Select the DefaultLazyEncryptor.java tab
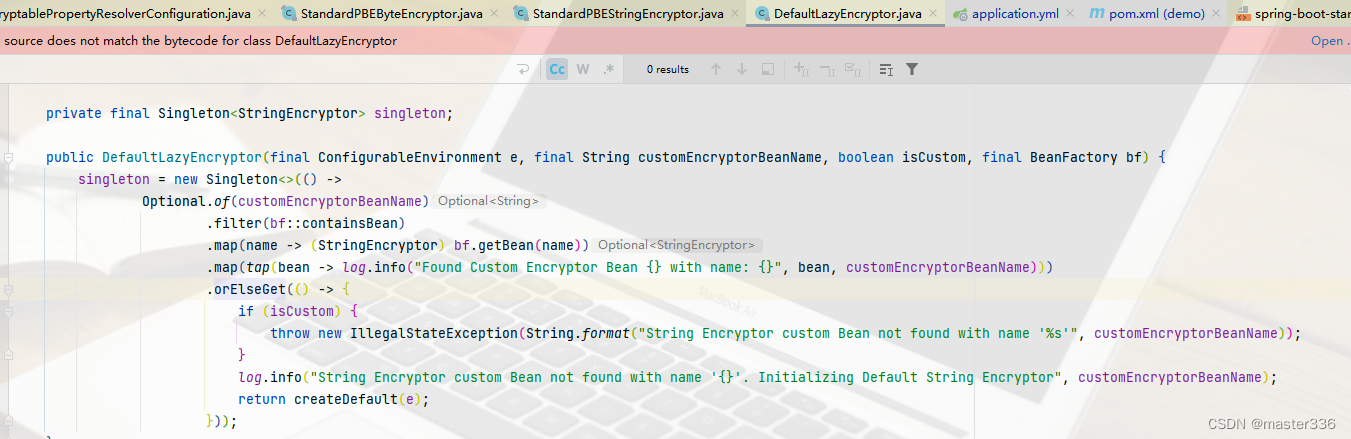 pyautogui.click(x=846, y=14)
